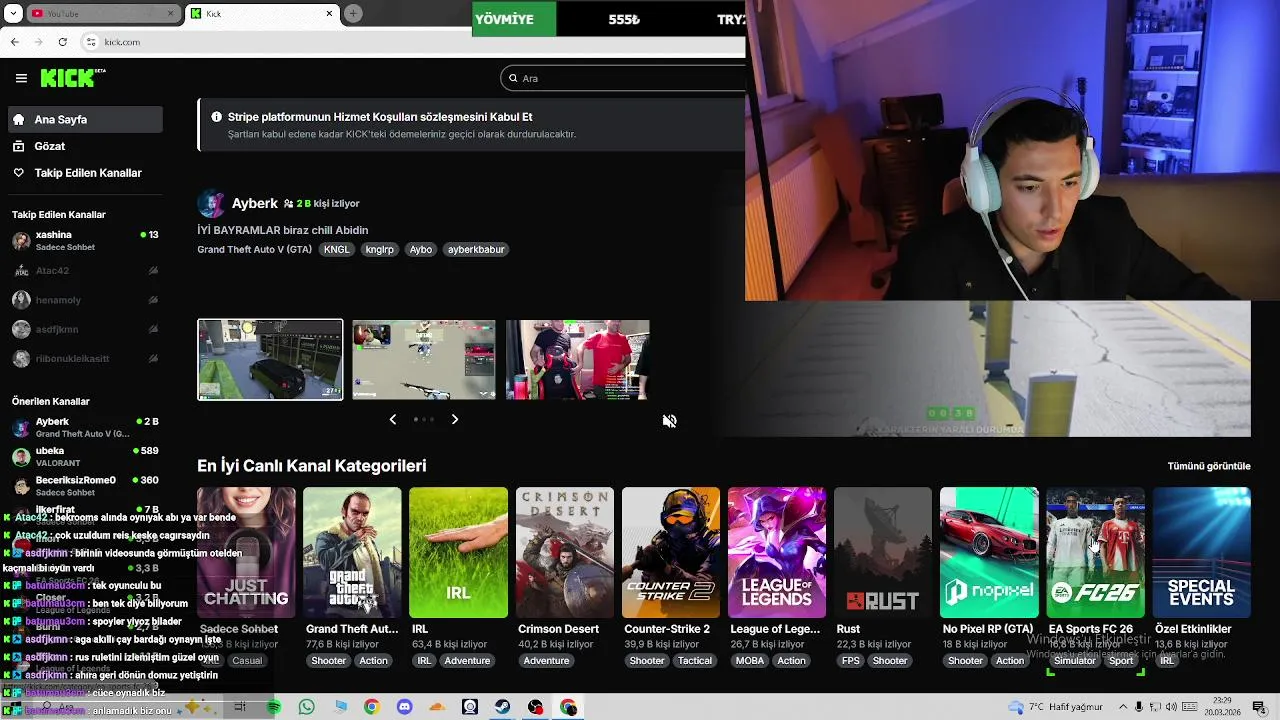Open League of Legends category card
This screenshot has height=720, width=1280.
[x=777, y=552]
